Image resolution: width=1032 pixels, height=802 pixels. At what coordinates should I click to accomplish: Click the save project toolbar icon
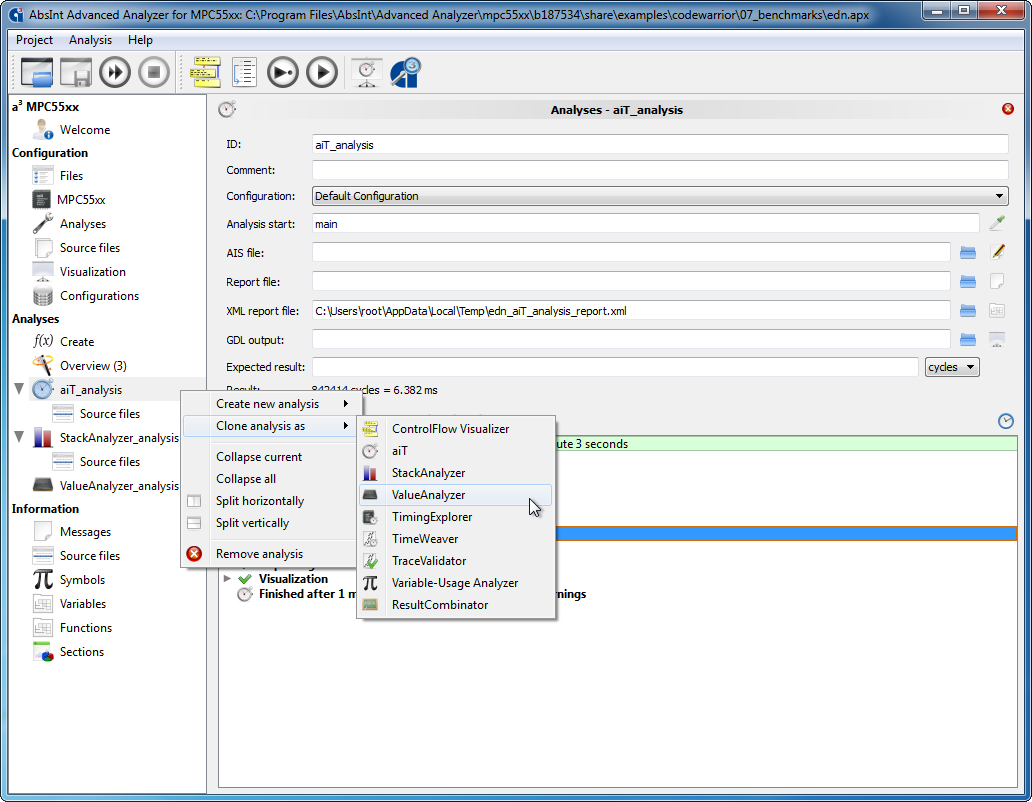click(x=76, y=72)
